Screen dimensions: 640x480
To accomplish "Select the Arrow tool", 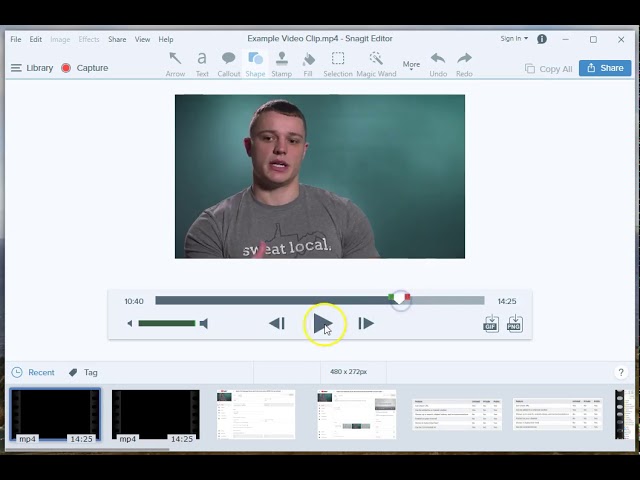I will [x=175, y=64].
